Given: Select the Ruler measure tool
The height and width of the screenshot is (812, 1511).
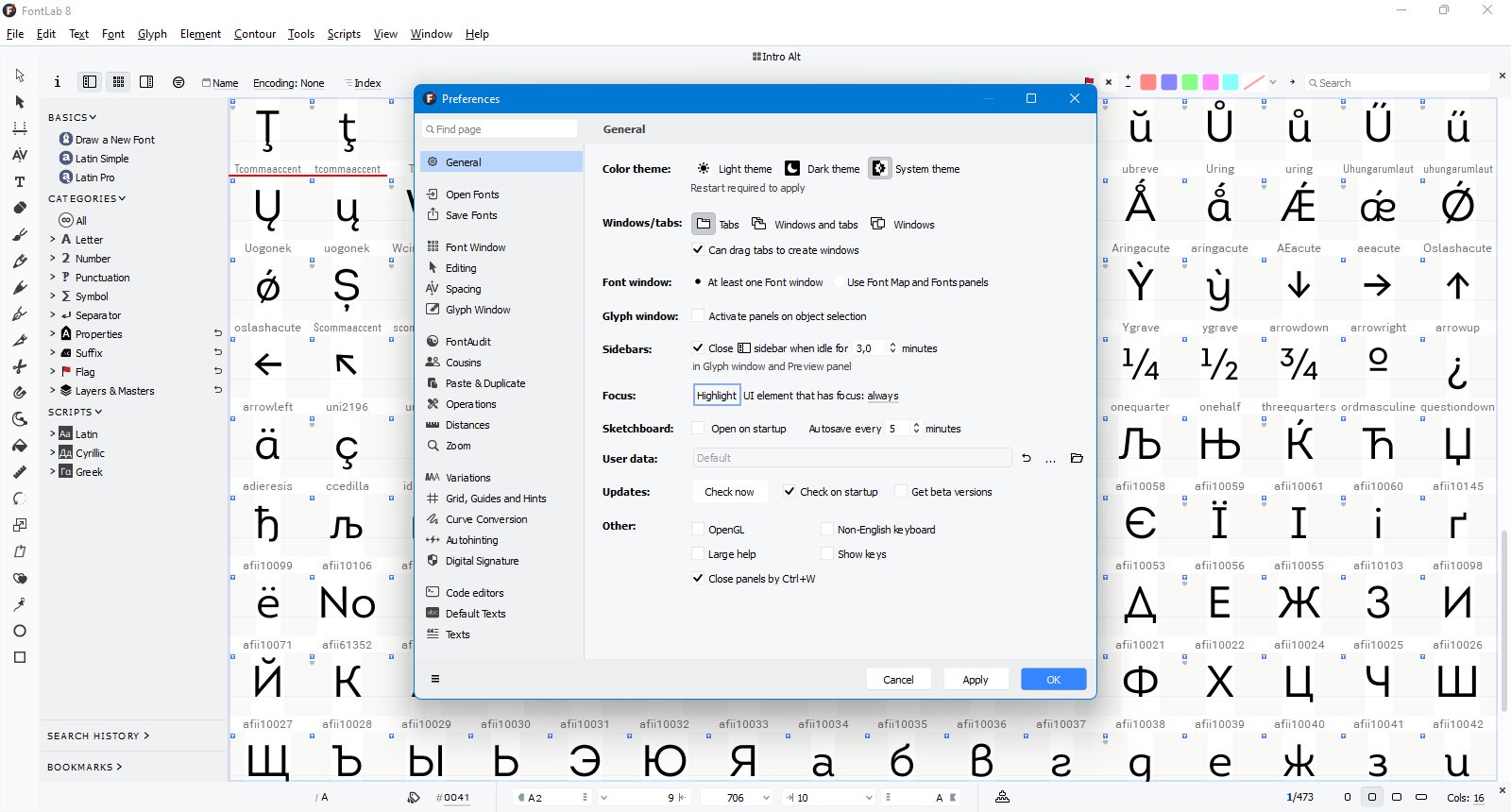Looking at the screenshot, I should click(20, 471).
